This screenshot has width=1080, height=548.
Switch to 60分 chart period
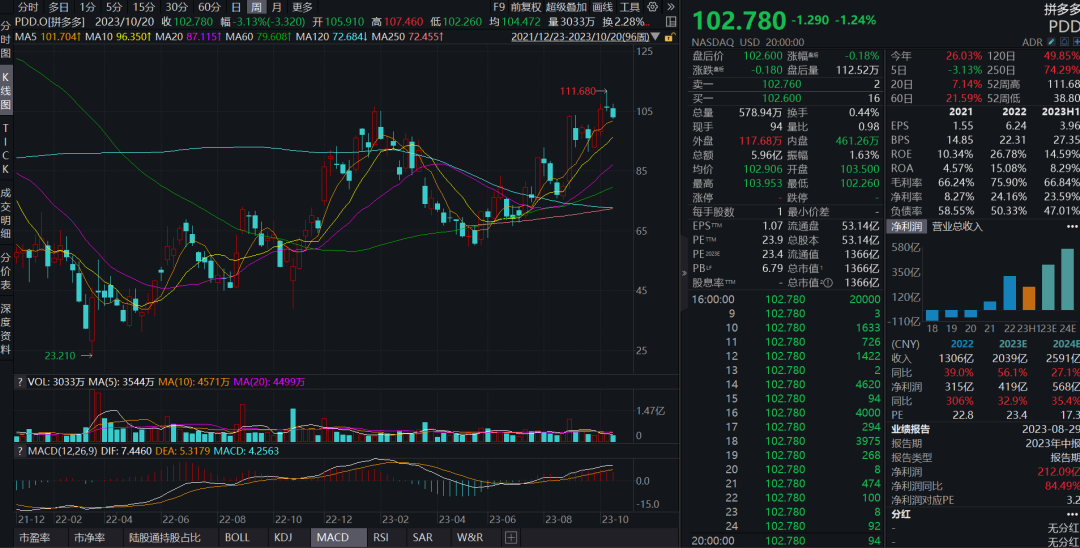click(x=209, y=7)
